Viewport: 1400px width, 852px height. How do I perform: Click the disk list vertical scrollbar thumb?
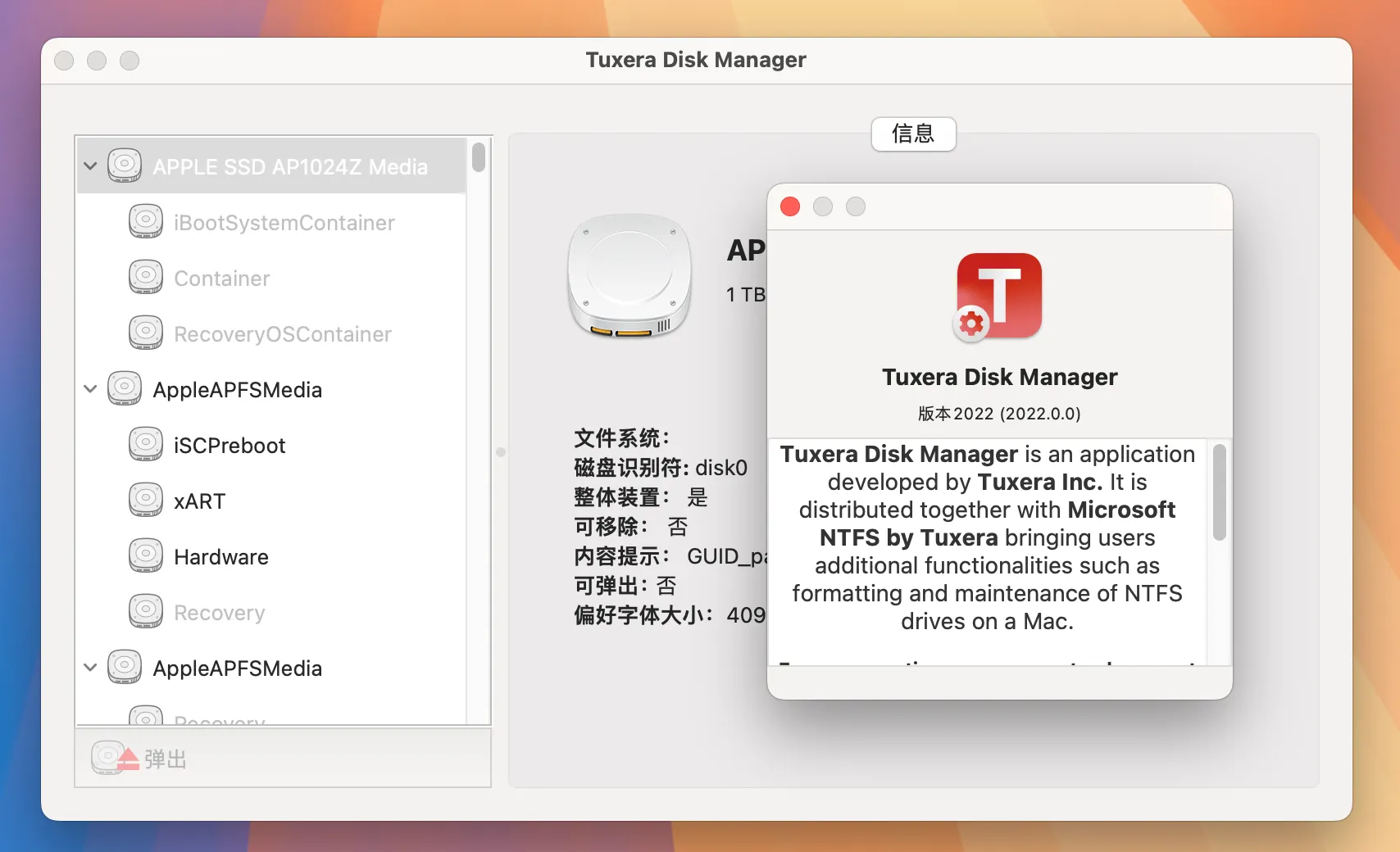coord(479,156)
